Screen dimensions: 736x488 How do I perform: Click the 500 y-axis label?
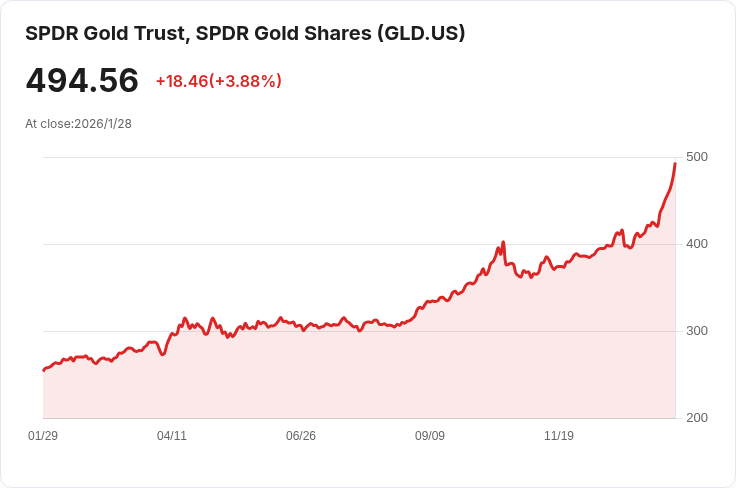tap(697, 157)
